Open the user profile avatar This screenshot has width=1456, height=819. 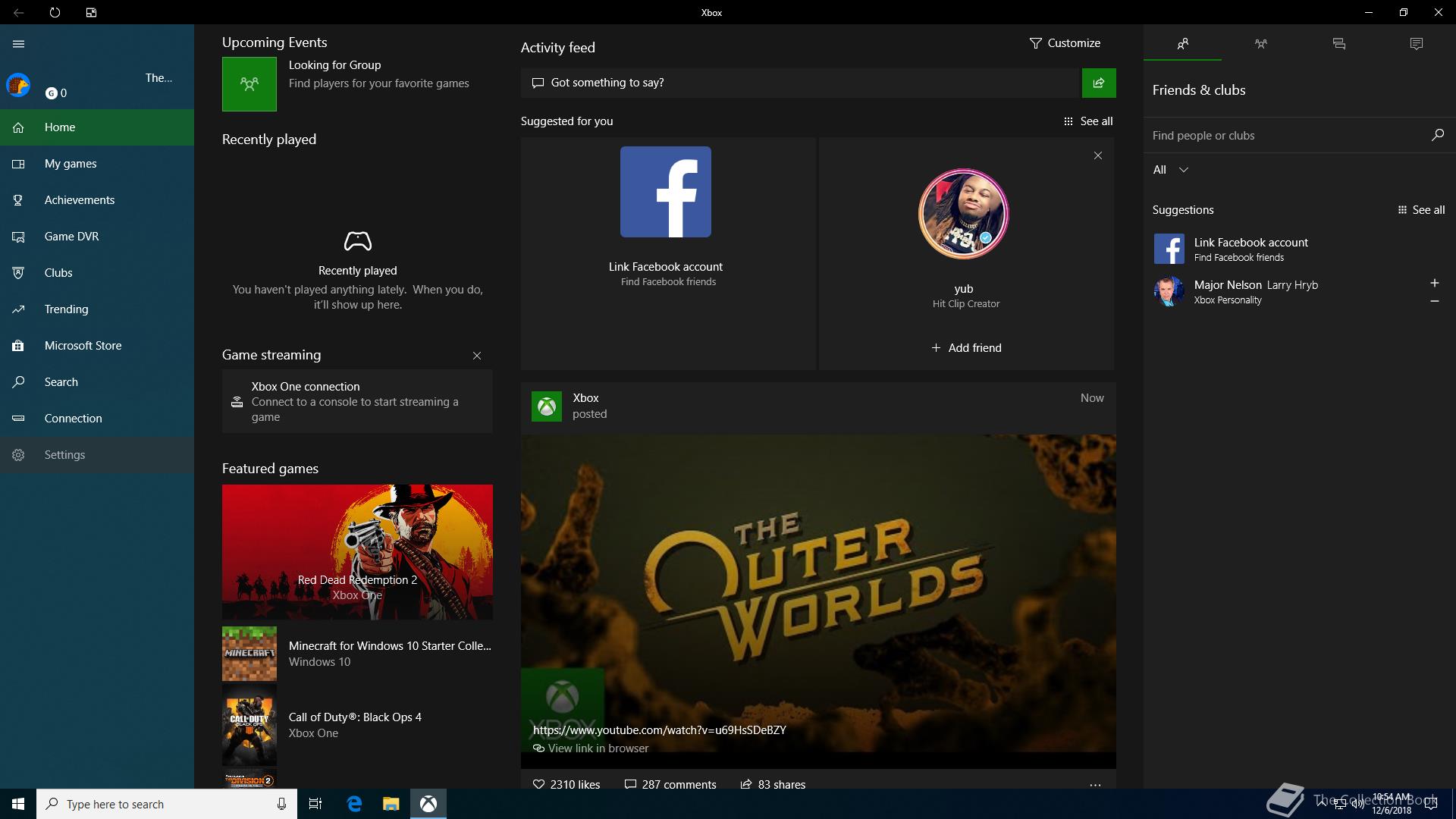[18, 85]
